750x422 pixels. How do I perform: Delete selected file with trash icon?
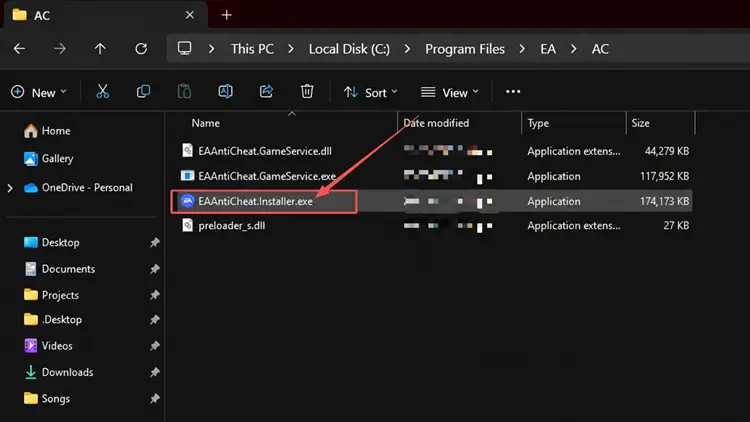pyautogui.click(x=307, y=91)
